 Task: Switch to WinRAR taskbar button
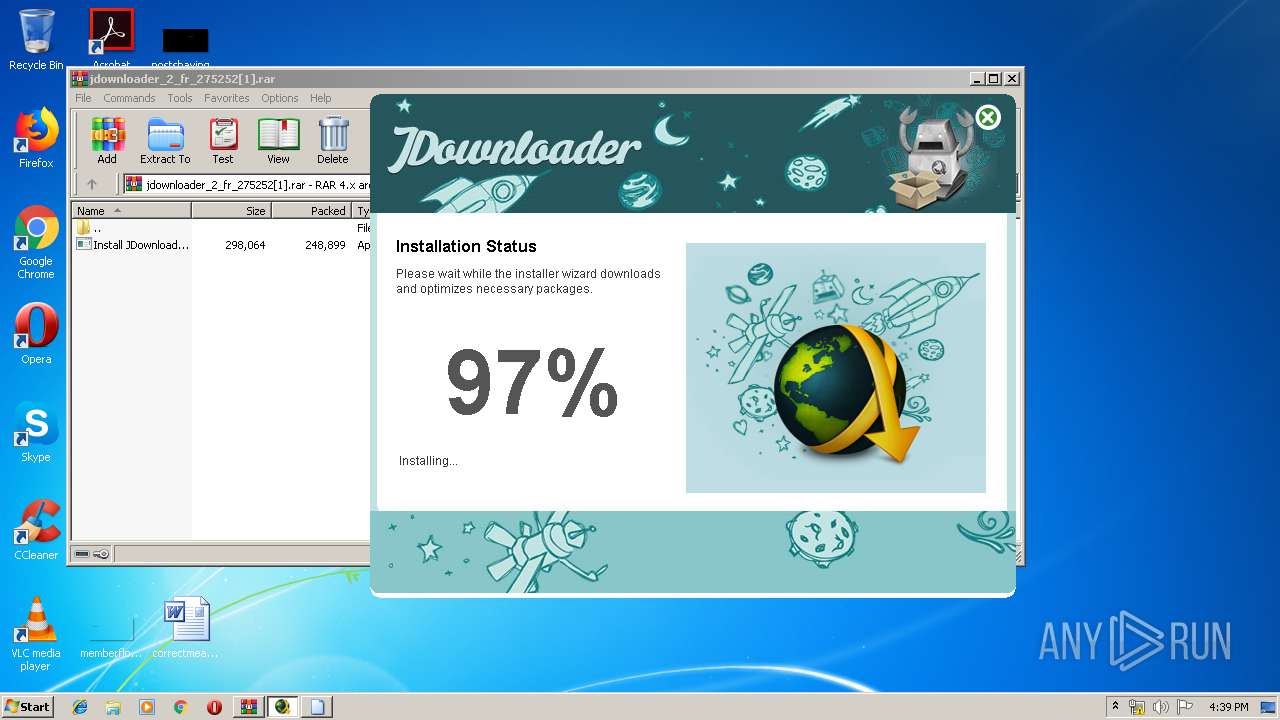(249, 707)
